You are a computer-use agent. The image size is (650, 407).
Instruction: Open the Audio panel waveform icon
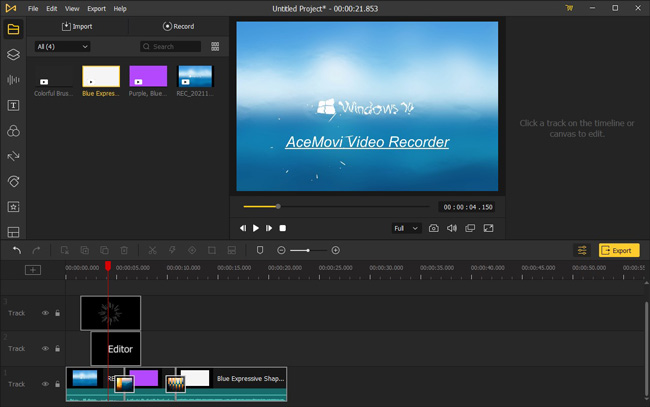pyautogui.click(x=13, y=80)
